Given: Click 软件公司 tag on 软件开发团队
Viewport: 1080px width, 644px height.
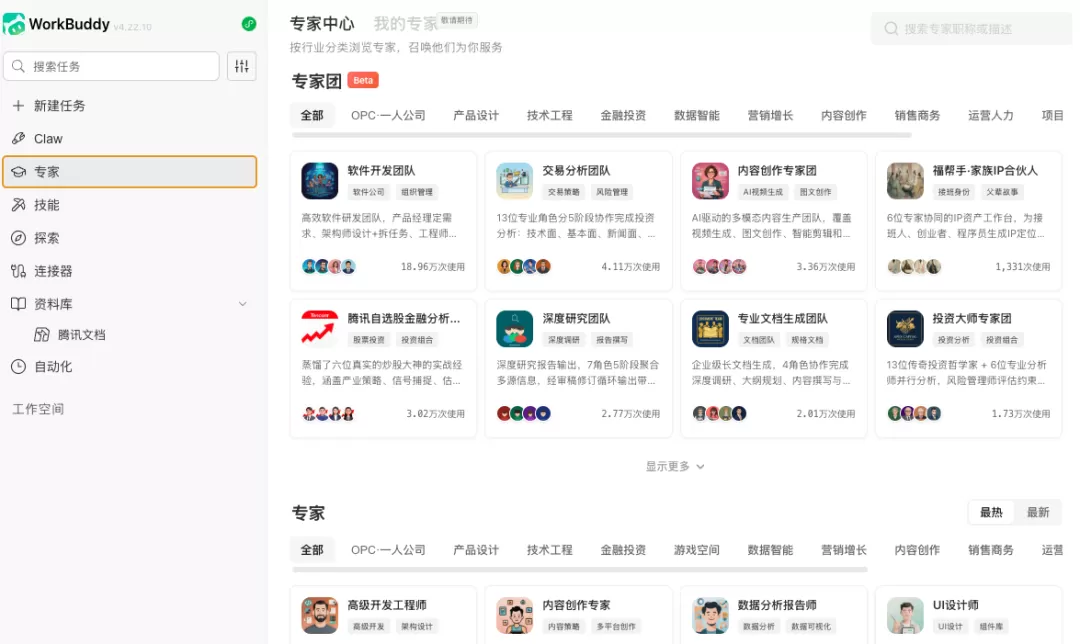Looking at the screenshot, I should [x=368, y=192].
